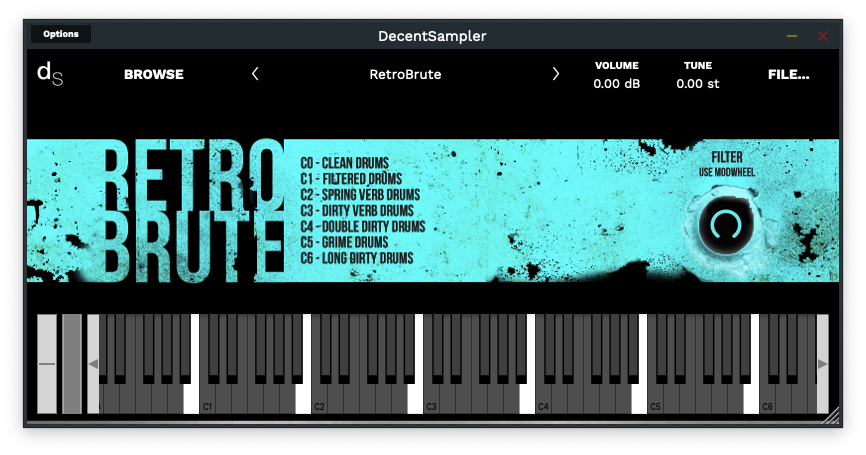Click the 'C2 - SPRING VERB DRUMS' text

[360, 195]
